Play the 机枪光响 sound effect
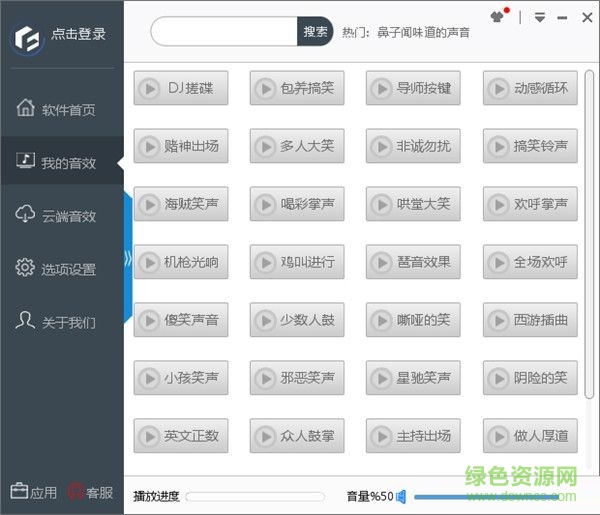The image size is (600, 515). tap(181, 262)
